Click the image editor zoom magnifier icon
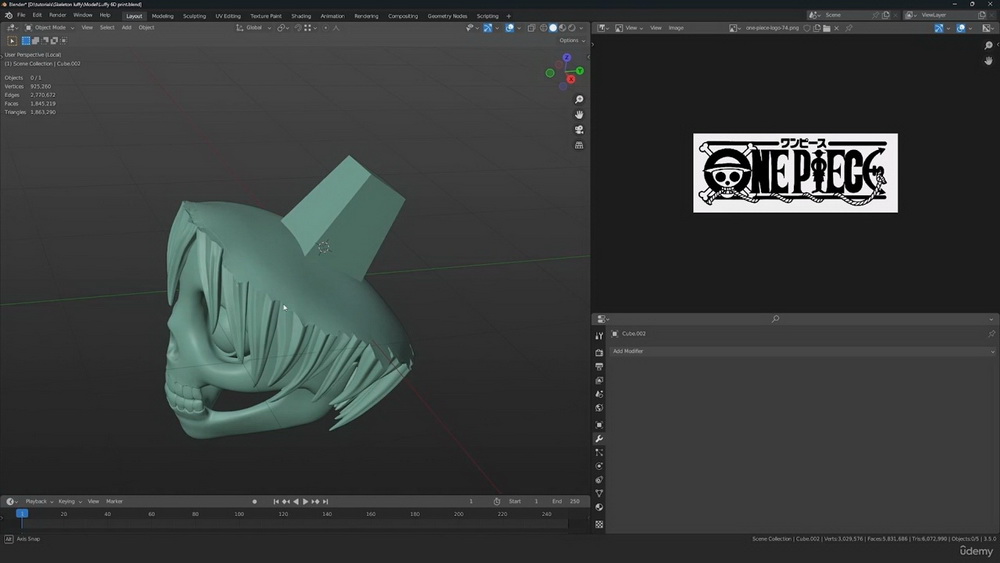Viewport: 1000px width, 563px height. coord(989,45)
